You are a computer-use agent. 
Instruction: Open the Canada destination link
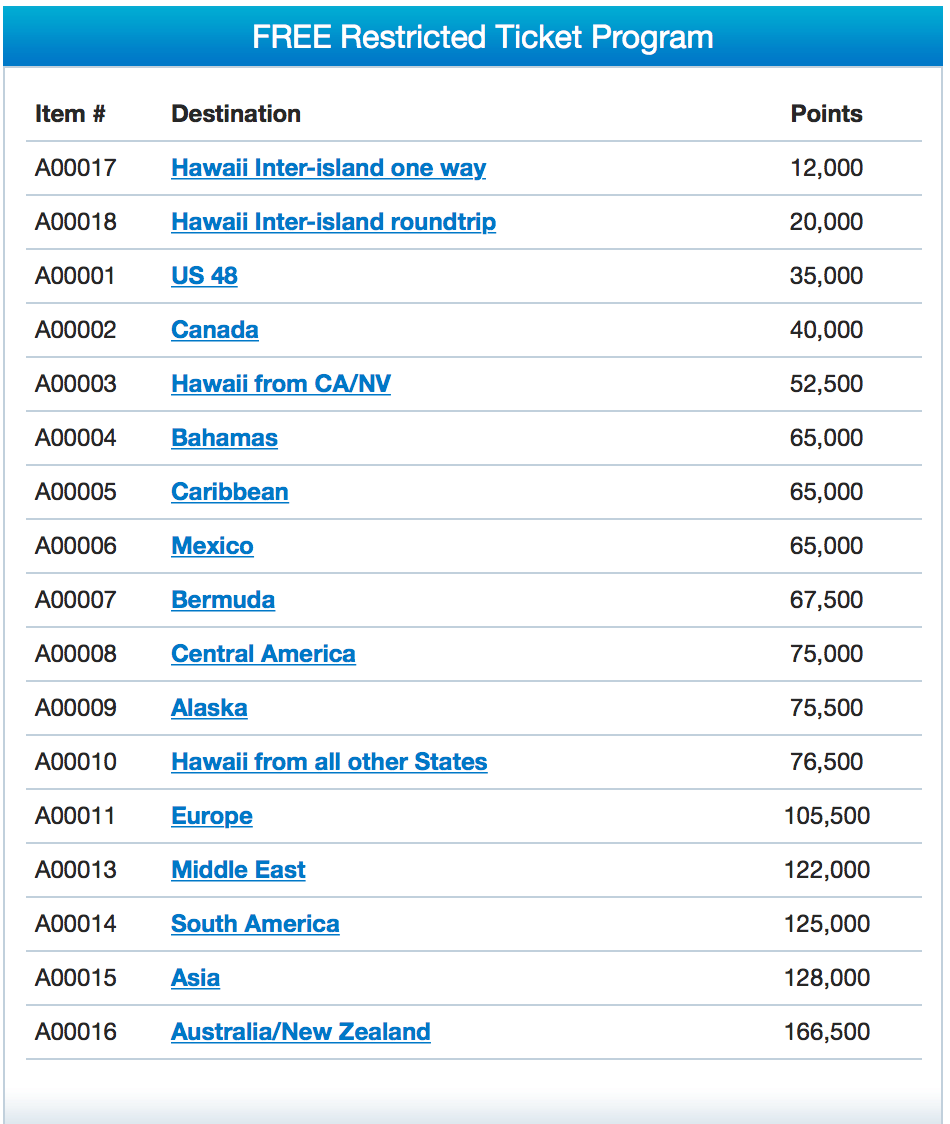215,330
